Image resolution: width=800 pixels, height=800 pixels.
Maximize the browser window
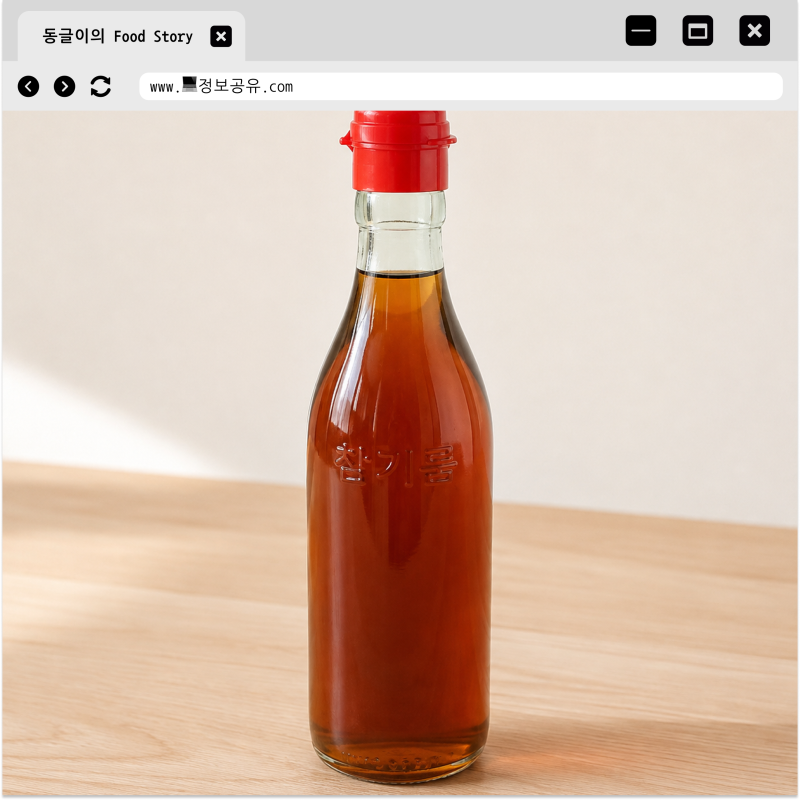pos(697,31)
